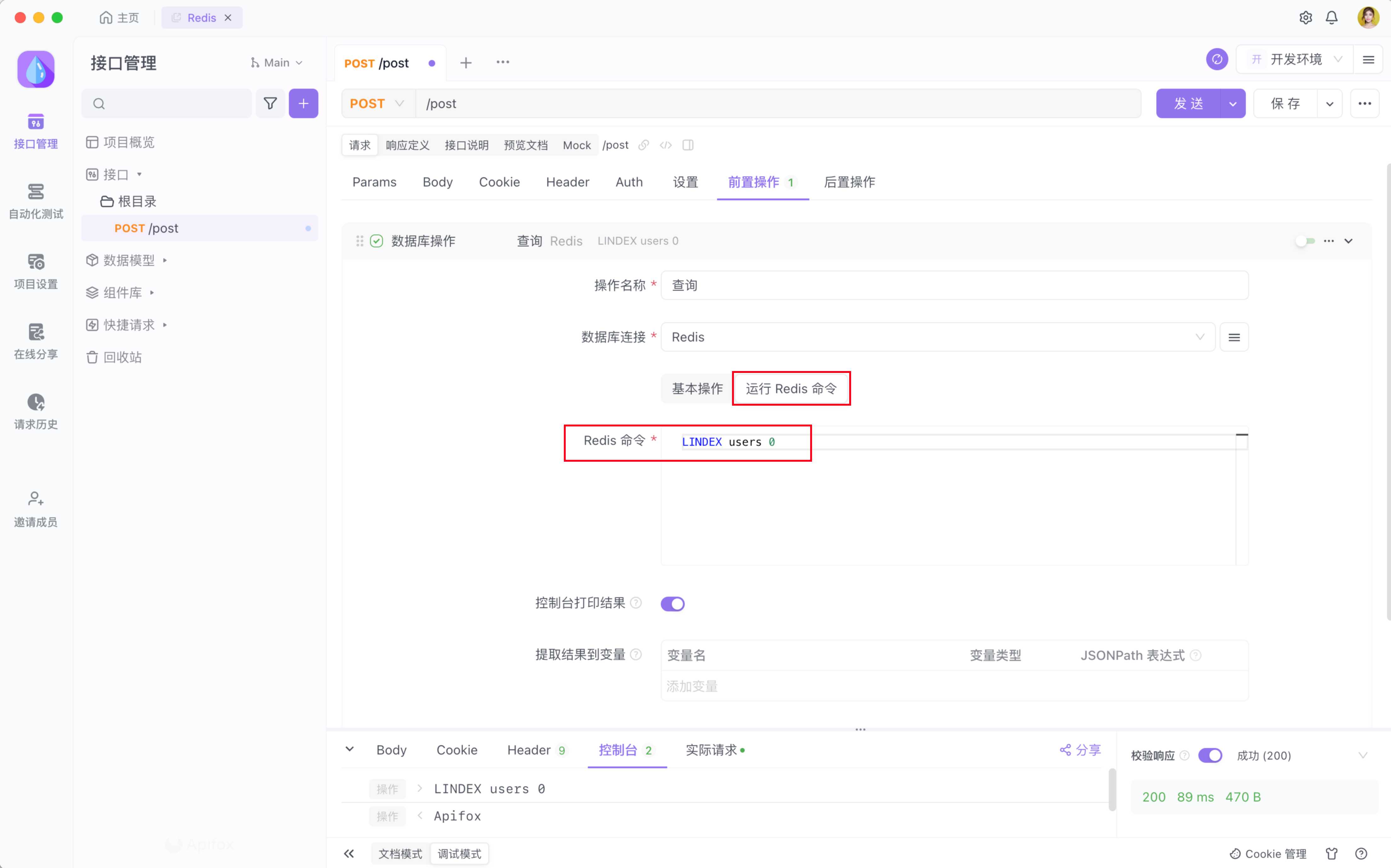Toggle the 校验响应 switch

pos(1210,756)
